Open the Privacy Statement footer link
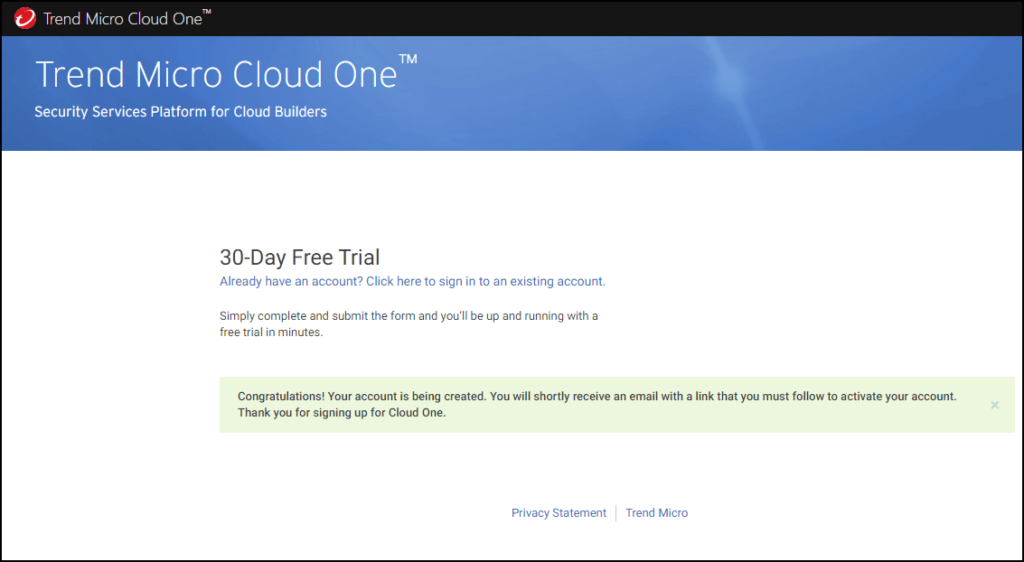The height and width of the screenshot is (562, 1024). [x=558, y=513]
